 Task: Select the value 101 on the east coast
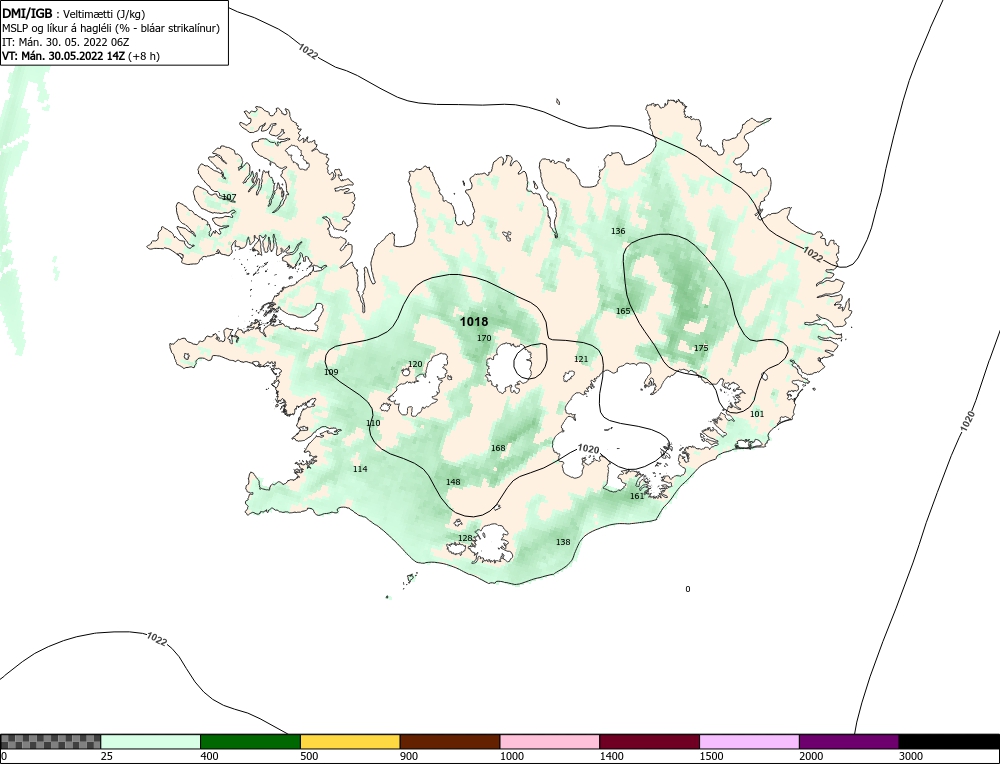(757, 415)
